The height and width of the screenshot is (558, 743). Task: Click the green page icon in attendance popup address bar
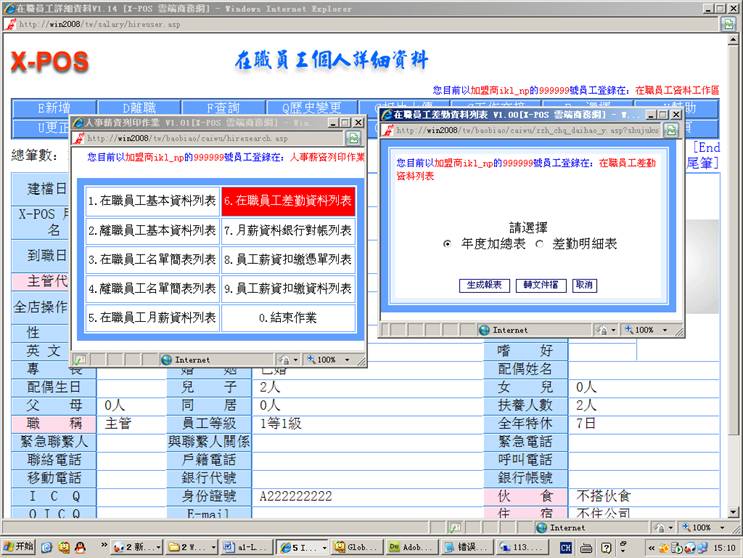(x=673, y=130)
